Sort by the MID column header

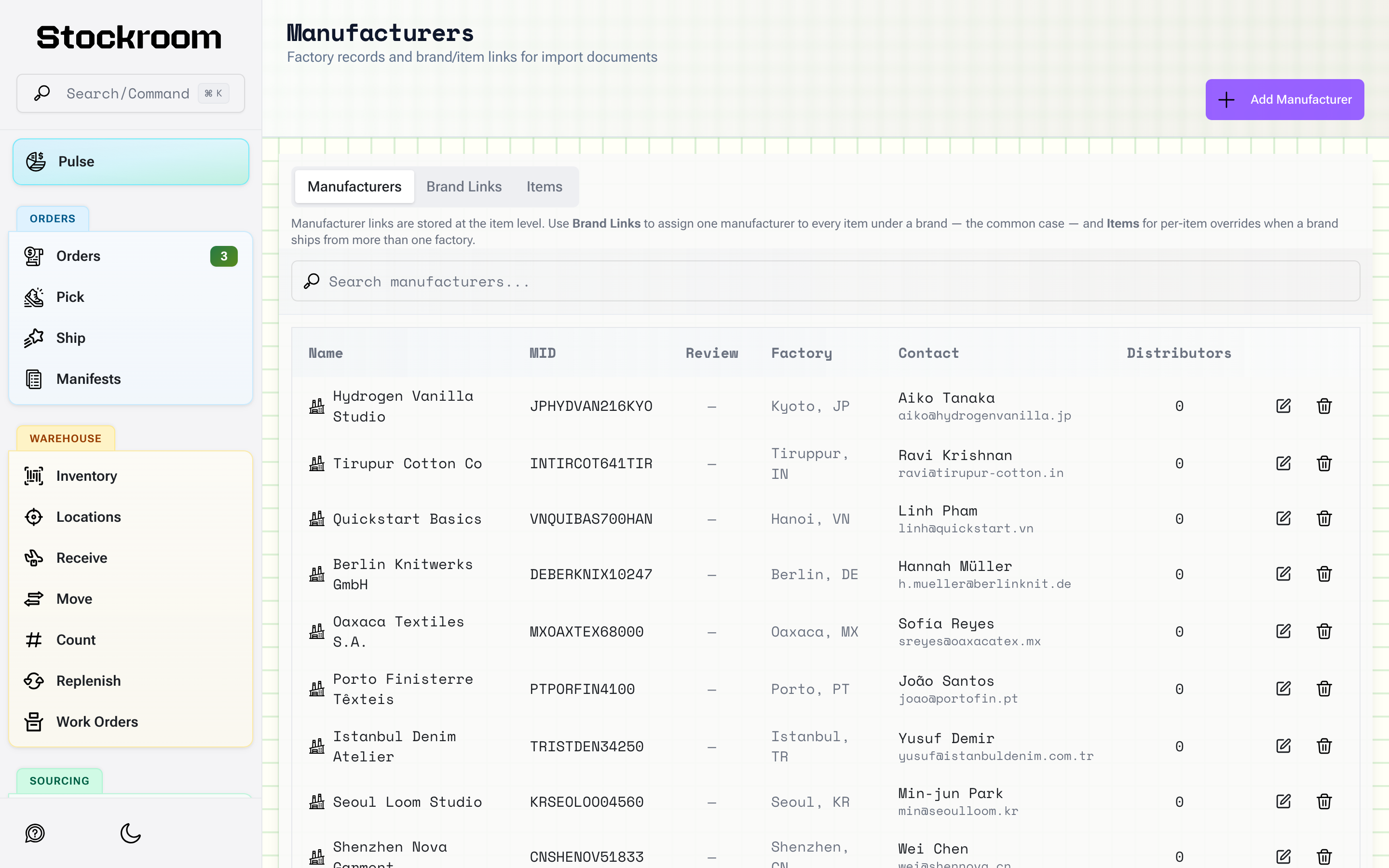click(x=543, y=353)
